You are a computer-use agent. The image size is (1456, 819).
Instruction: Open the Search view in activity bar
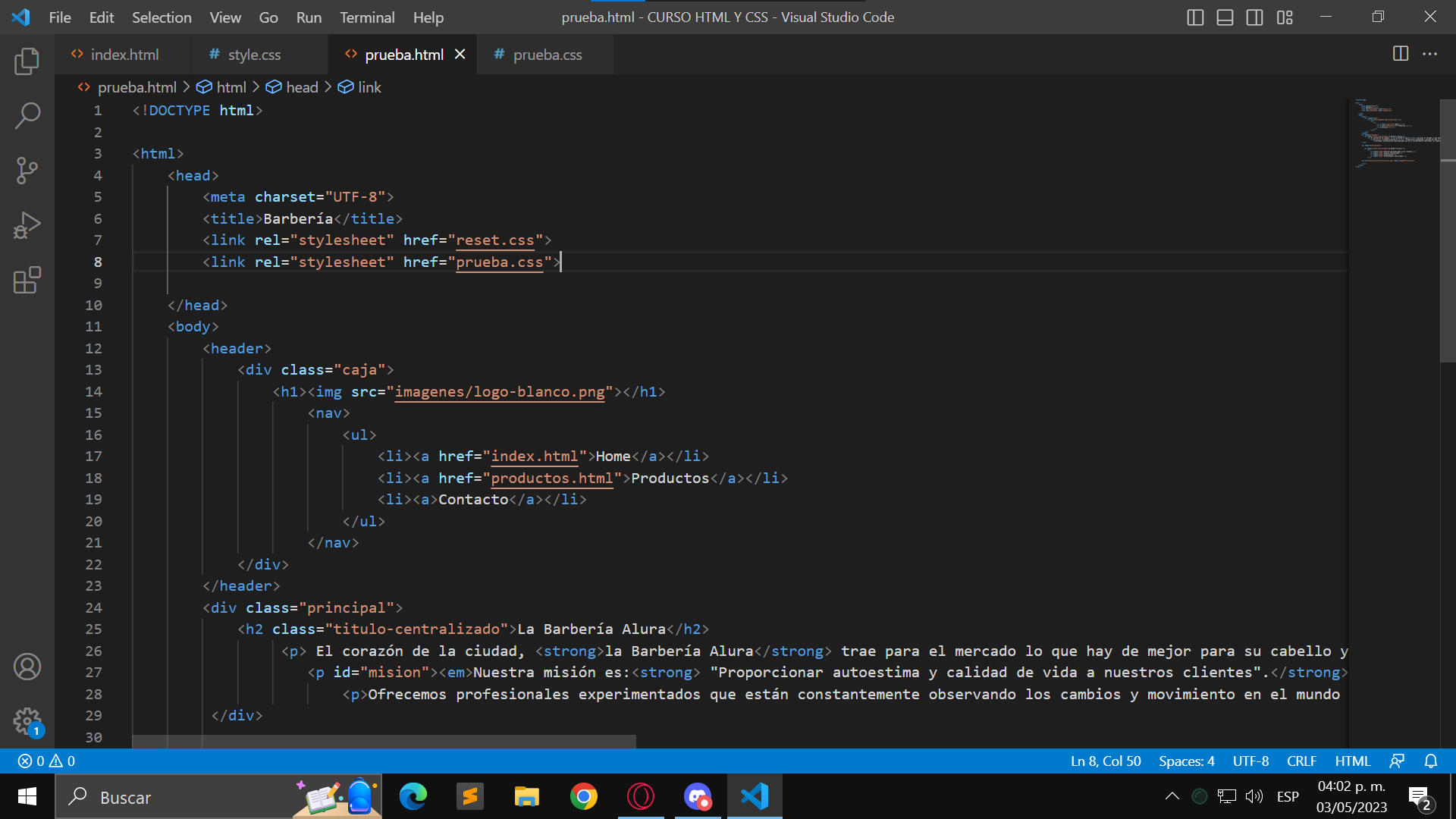pos(27,116)
